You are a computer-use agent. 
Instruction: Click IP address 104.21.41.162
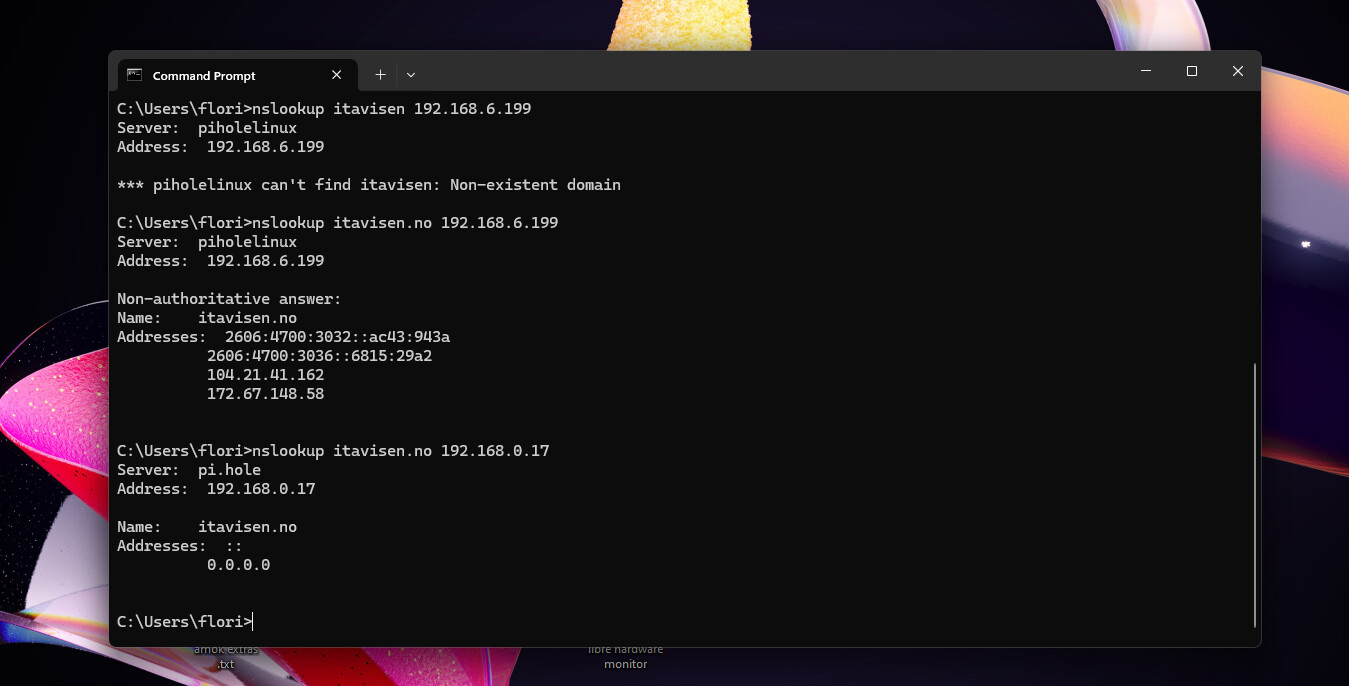point(265,375)
